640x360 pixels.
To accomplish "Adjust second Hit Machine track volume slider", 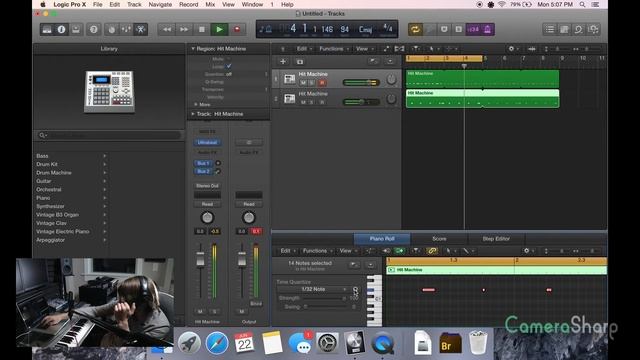I will tap(361, 102).
